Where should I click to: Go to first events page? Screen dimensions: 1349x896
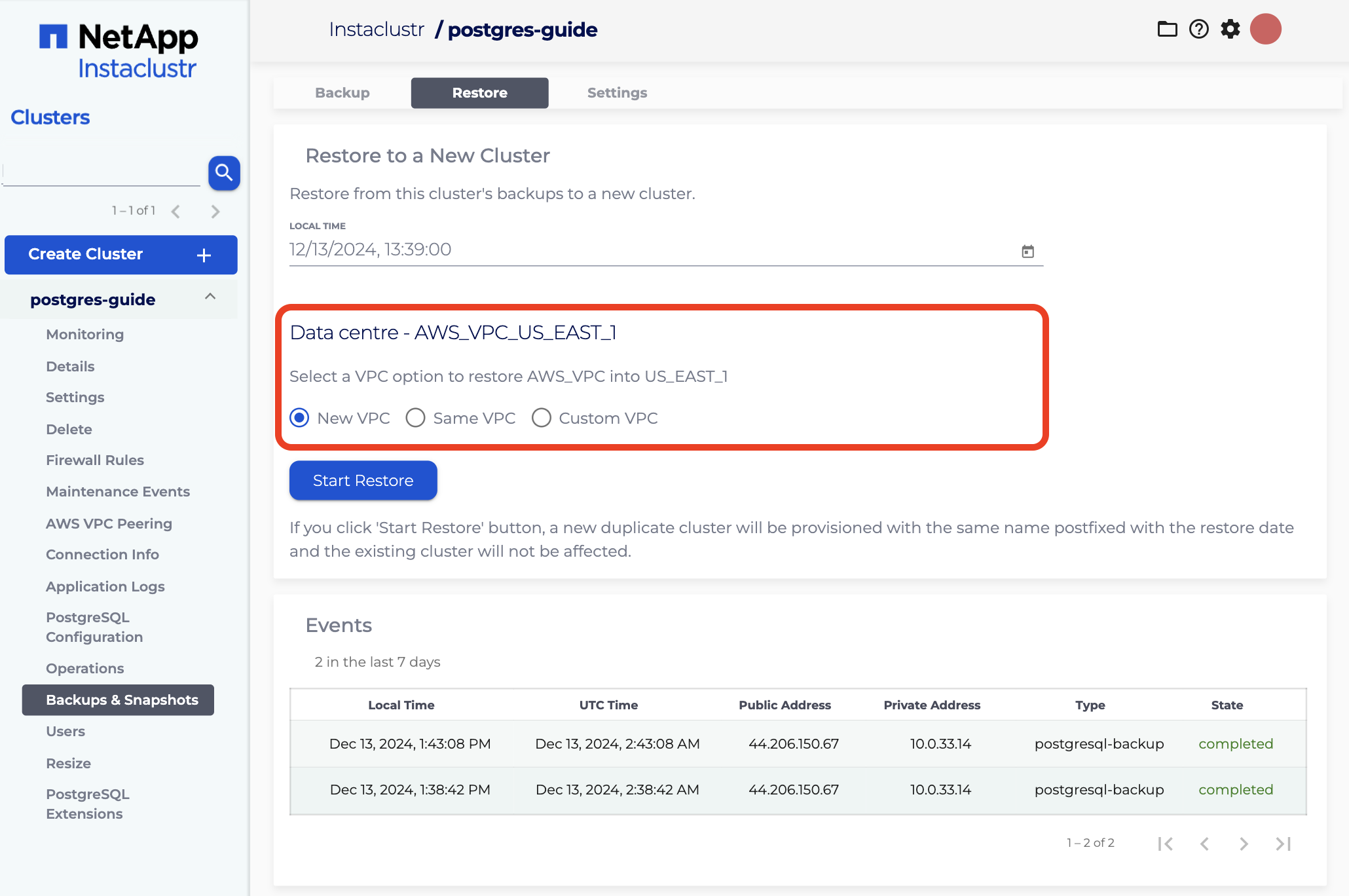(x=1165, y=844)
